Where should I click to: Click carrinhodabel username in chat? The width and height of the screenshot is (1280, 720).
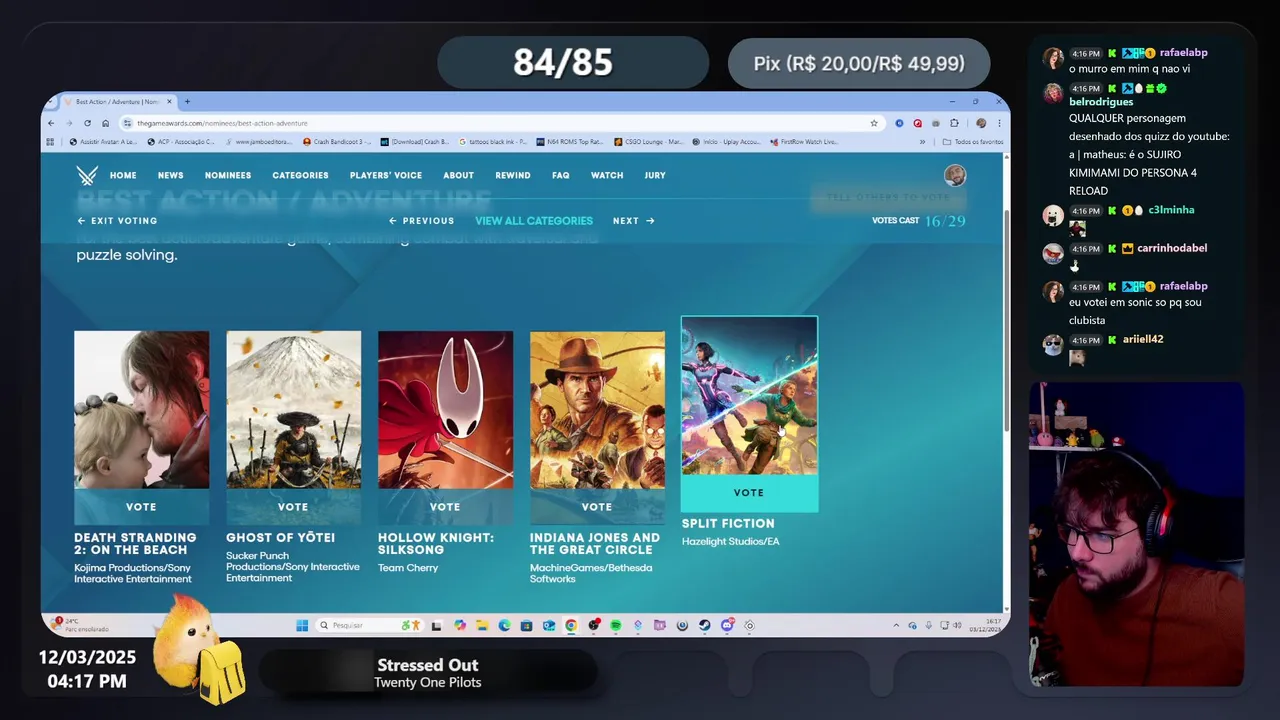1171,248
